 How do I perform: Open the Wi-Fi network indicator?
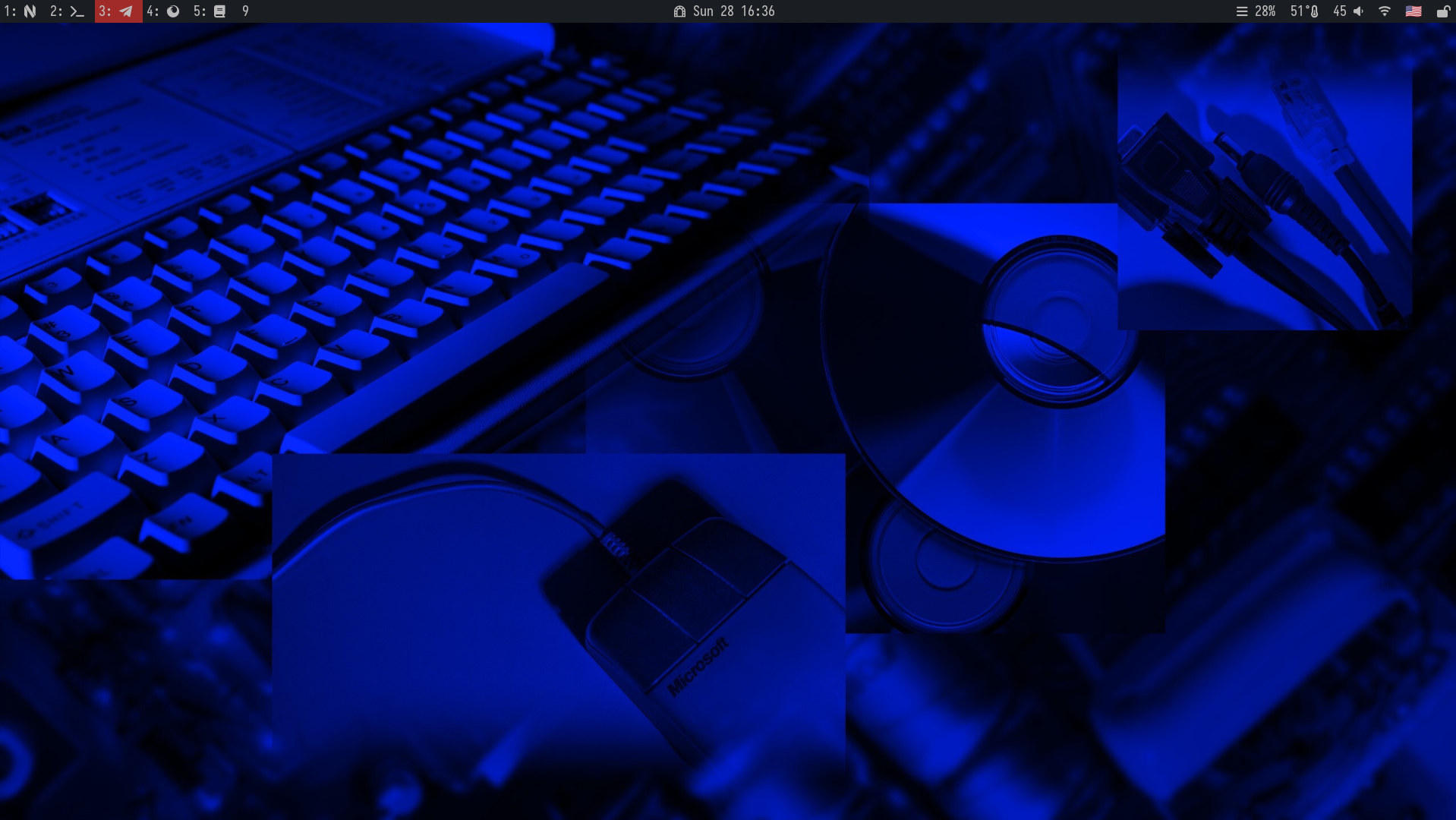tap(1385, 11)
